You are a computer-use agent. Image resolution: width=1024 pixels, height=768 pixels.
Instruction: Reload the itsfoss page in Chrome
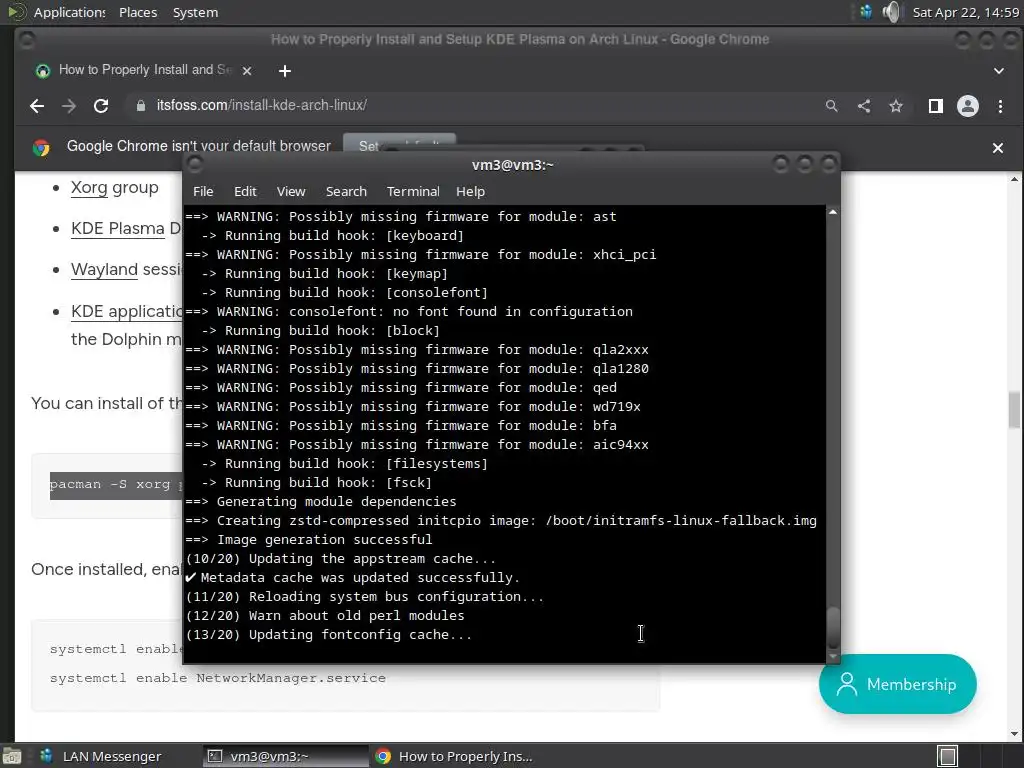tap(101, 106)
